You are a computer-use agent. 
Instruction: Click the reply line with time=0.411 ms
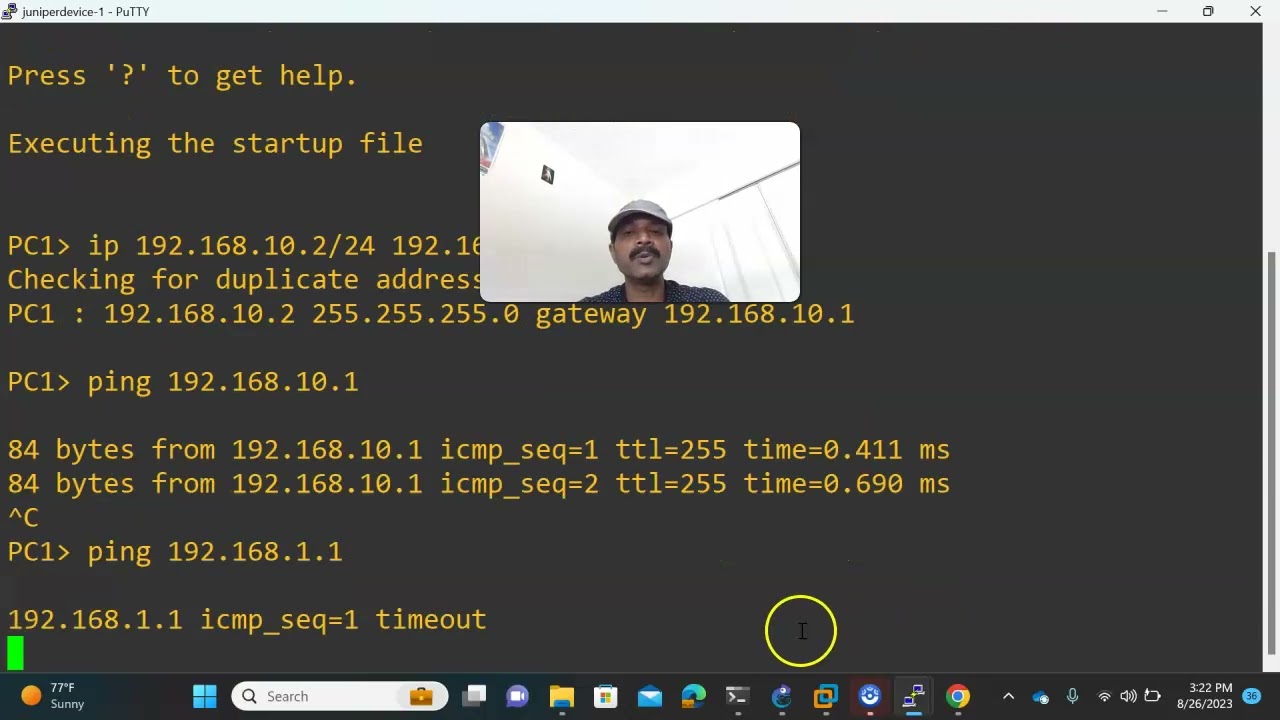coord(478,450)
